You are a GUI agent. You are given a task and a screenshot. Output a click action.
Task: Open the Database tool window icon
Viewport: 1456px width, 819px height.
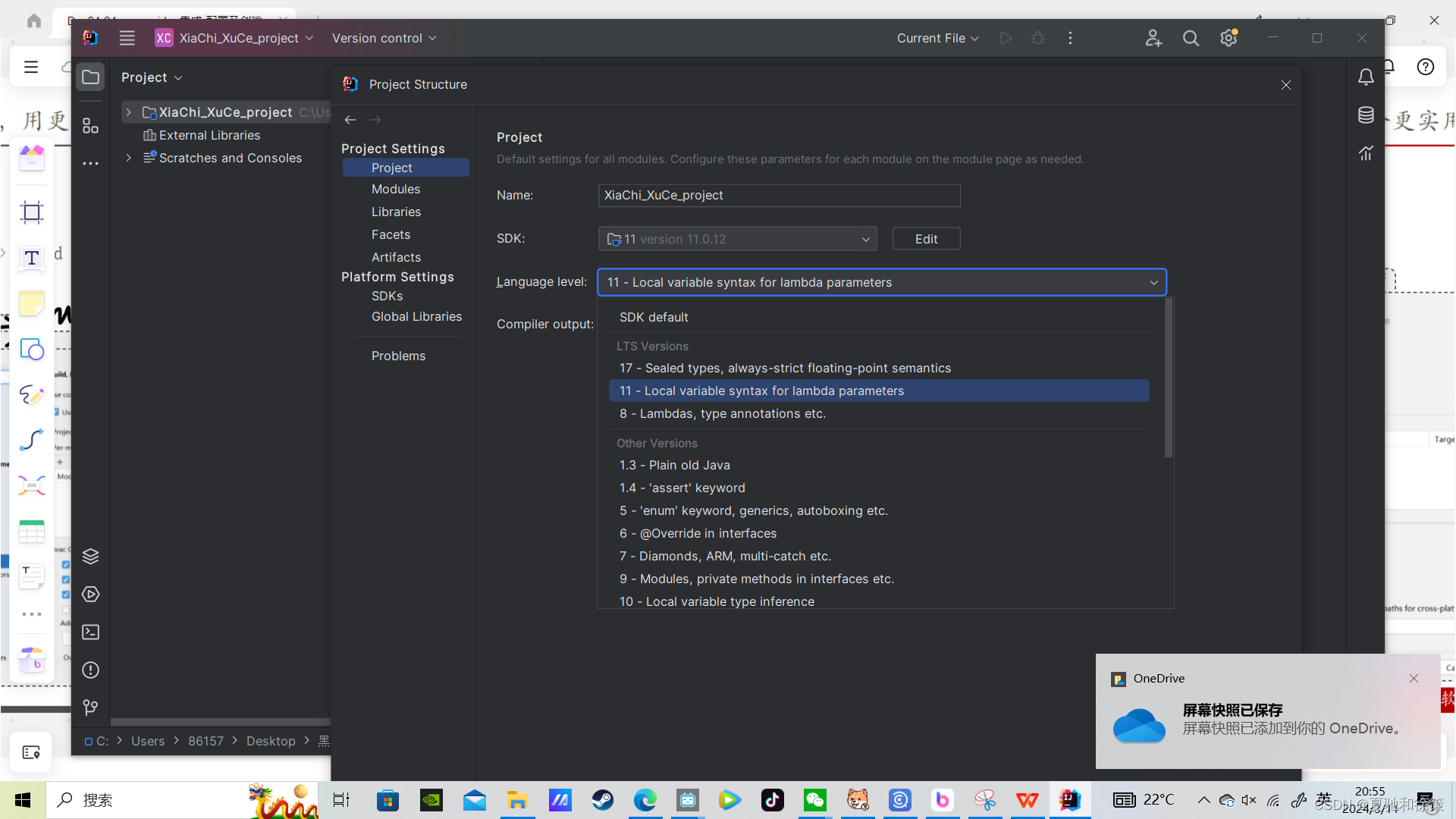tap(1366, 115)
